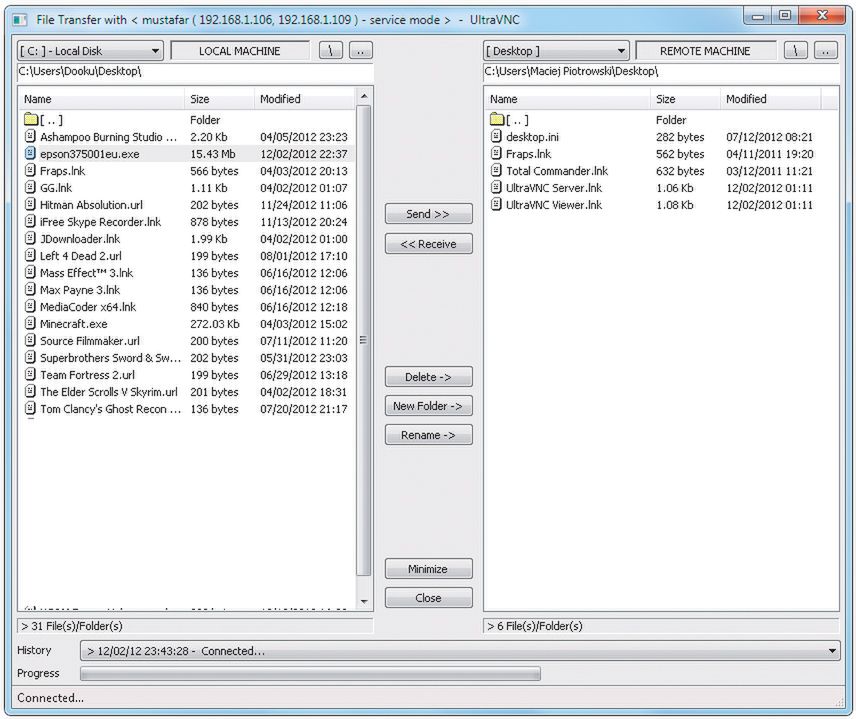Sort remote files by Size column
Image resolution: width=856 pixels, height=719 pixels.
click(685, 99)
